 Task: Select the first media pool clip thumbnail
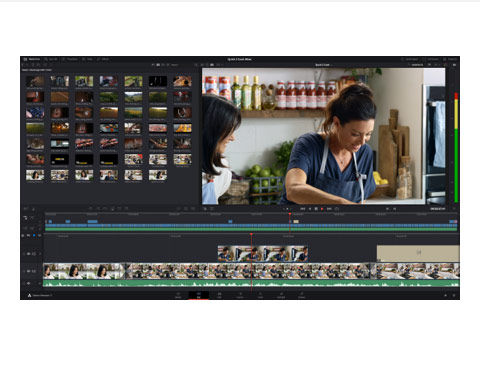coord(35,81)
